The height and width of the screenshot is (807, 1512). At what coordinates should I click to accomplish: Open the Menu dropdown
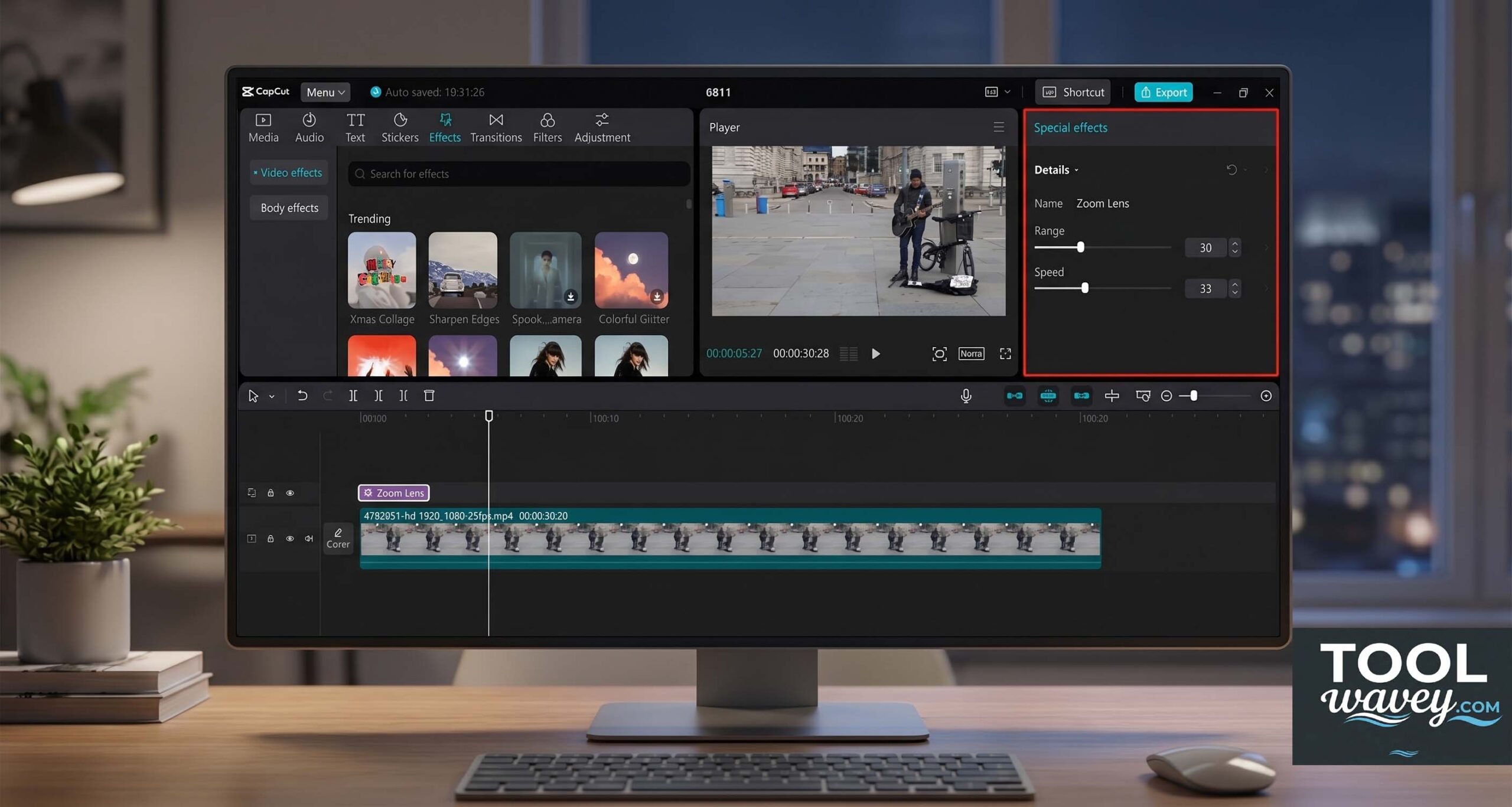point(325,92)
